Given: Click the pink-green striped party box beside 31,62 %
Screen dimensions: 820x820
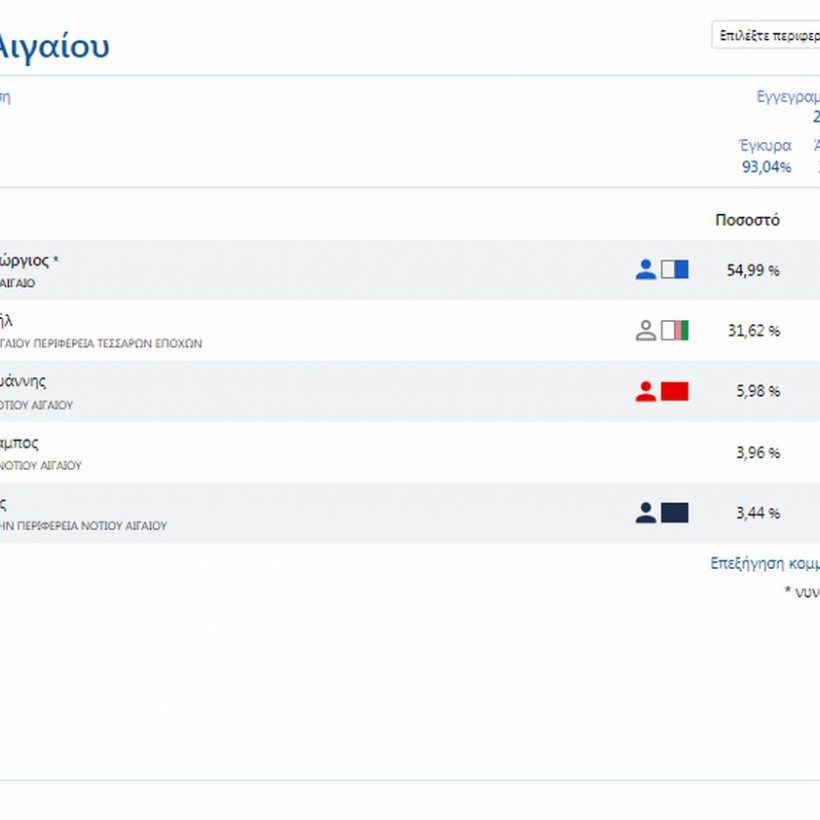Looking at the screenshot, I should tap(675, 330).
